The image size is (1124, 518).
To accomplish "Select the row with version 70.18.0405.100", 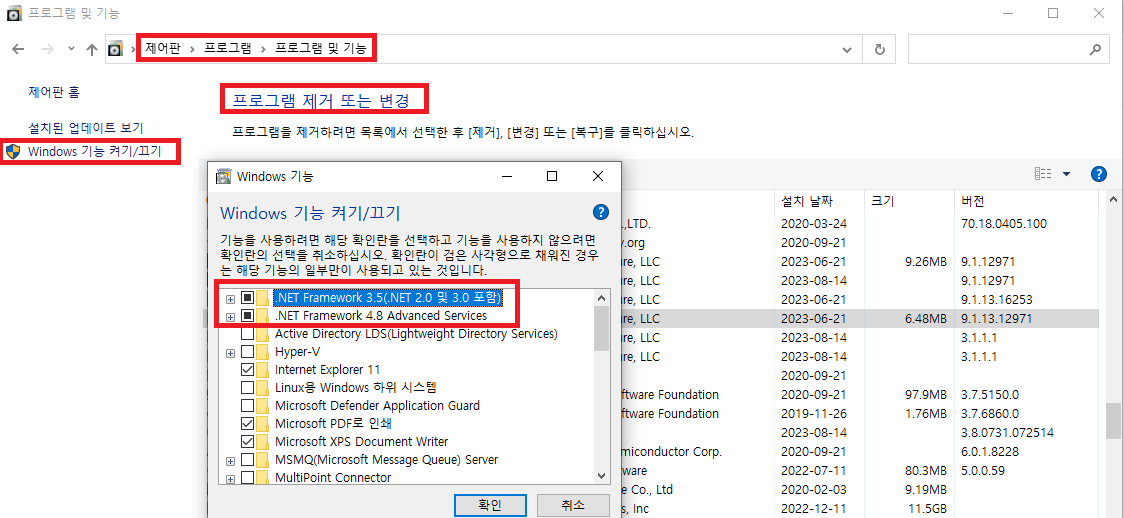I will pyautogui.click(x=859, y=224).
